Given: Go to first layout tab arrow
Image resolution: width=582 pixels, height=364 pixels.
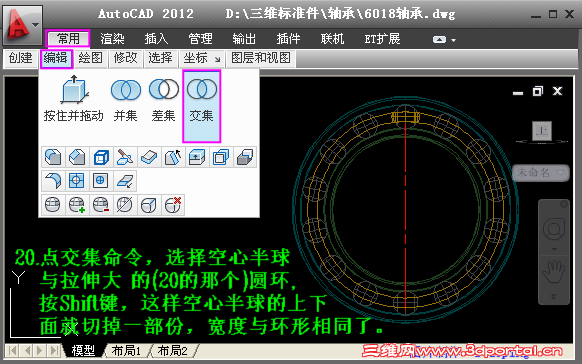Looking at the screenshot, I should point(12,350).
